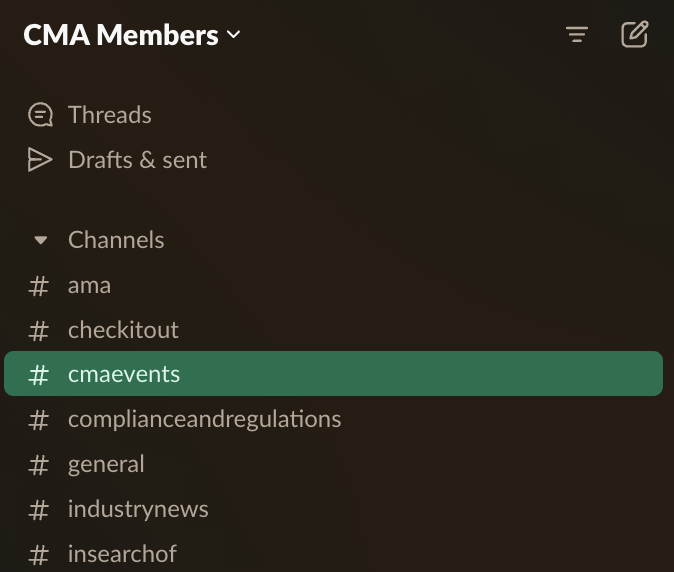674x572 pixels.
Task: Click the Threads speech bubble icon
Action: [x=40, y=115]
